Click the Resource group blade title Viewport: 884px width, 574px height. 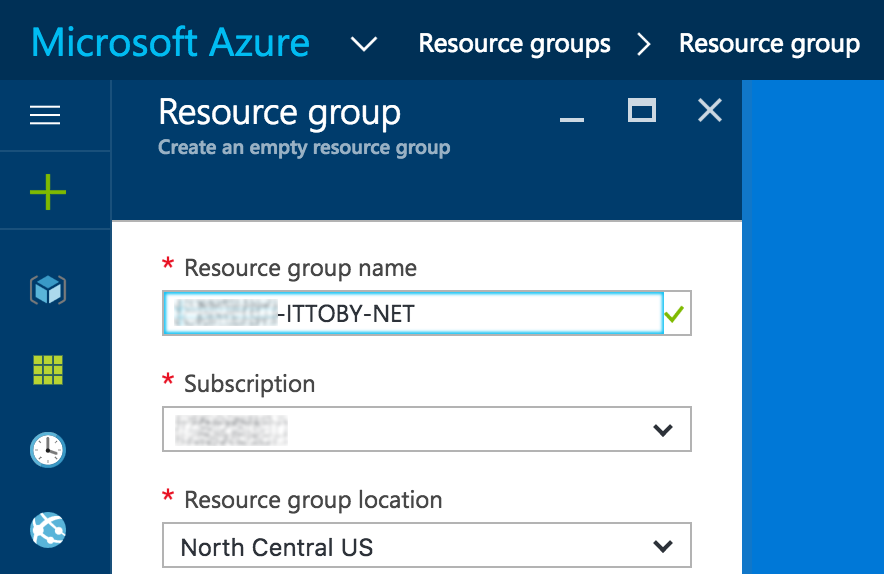click(279, 112)
